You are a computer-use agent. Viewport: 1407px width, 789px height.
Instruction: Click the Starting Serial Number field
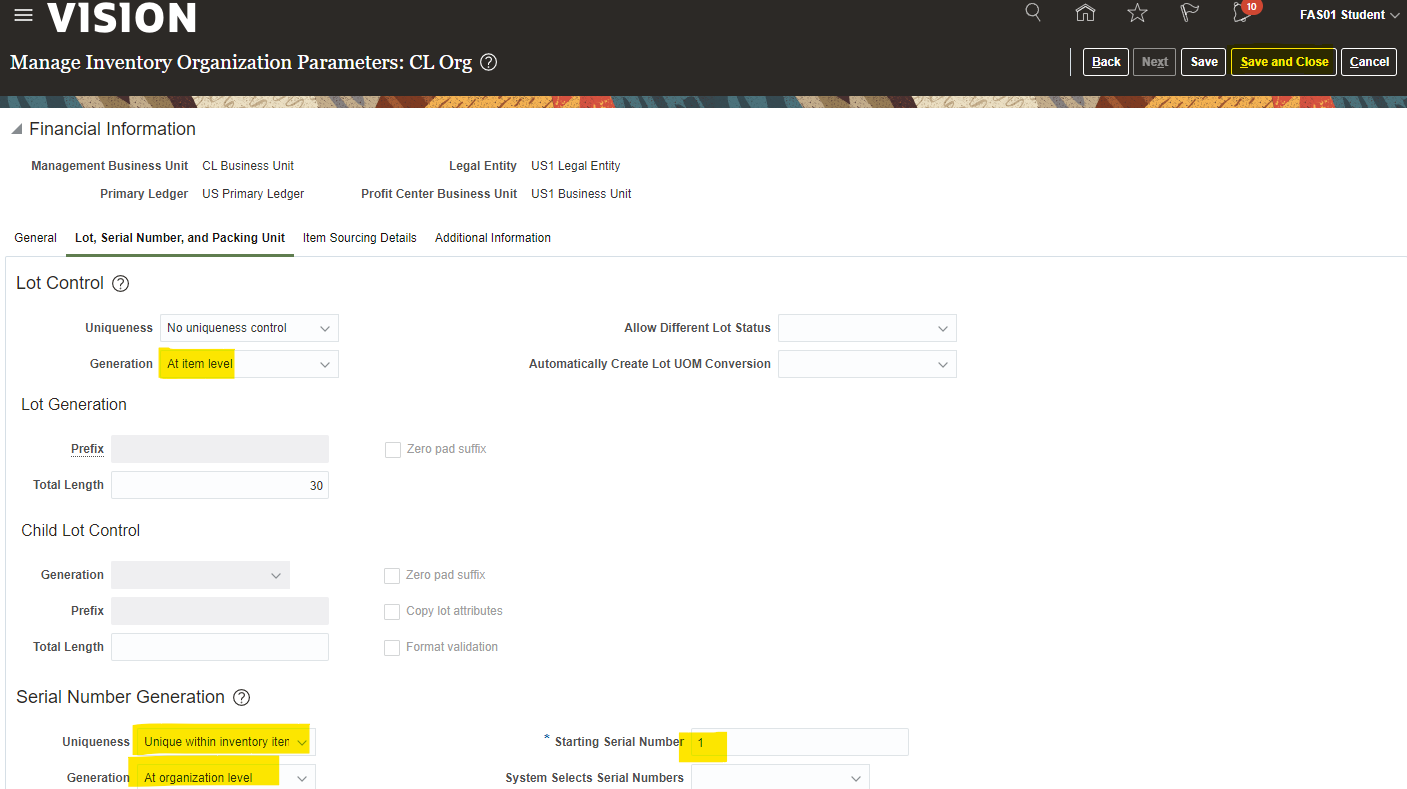pos(800,742)
